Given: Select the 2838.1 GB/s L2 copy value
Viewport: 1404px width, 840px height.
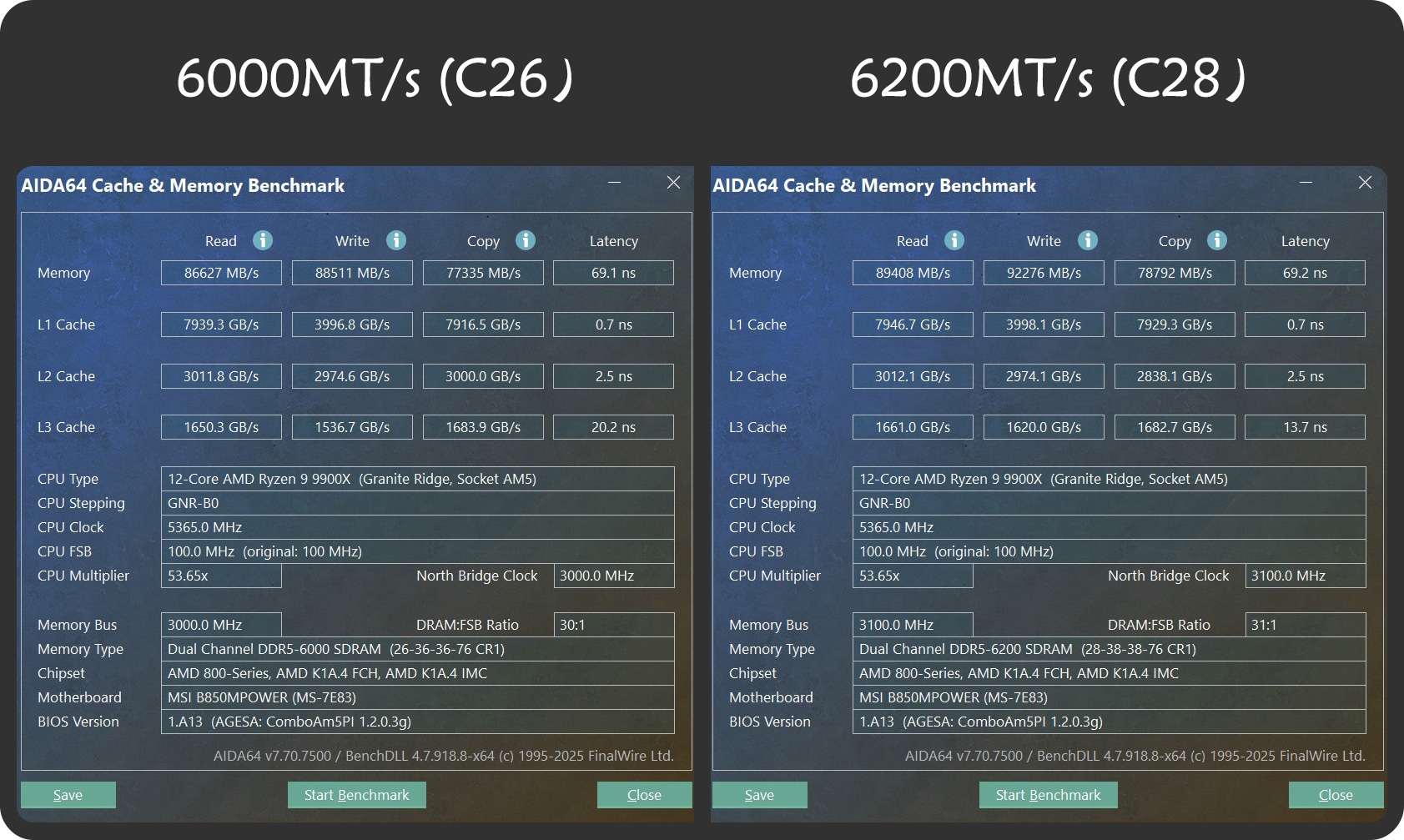Looking at the screenshot, I should (1175, 376).
